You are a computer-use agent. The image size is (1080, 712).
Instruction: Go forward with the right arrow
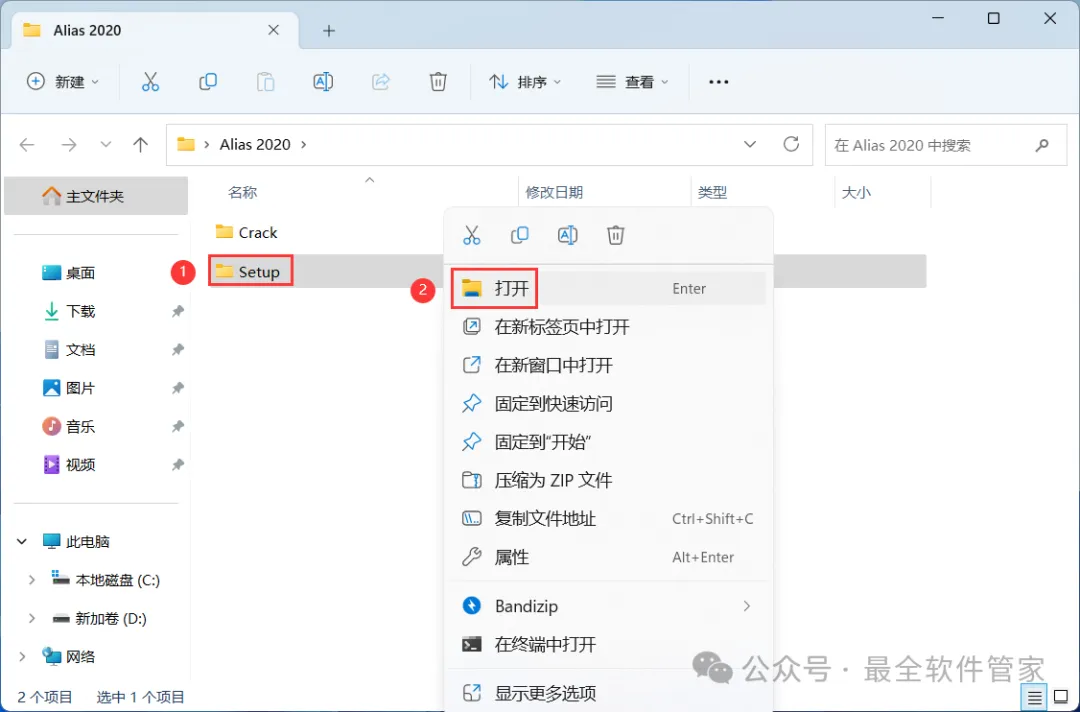coord(69,145)
